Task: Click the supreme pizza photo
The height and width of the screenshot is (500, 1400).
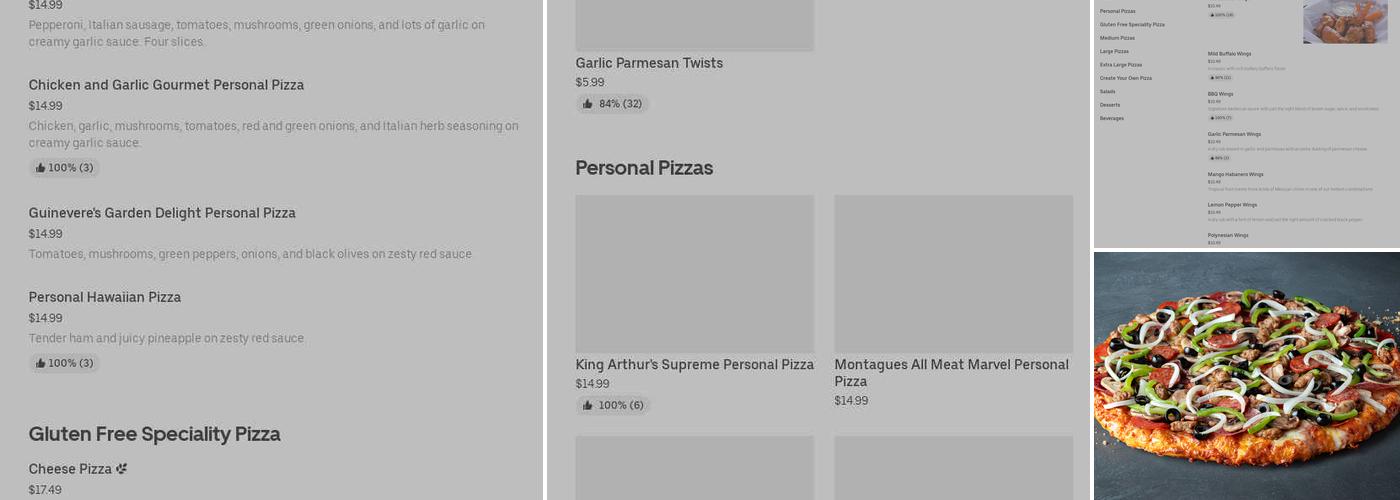Action: (1246, 376)
